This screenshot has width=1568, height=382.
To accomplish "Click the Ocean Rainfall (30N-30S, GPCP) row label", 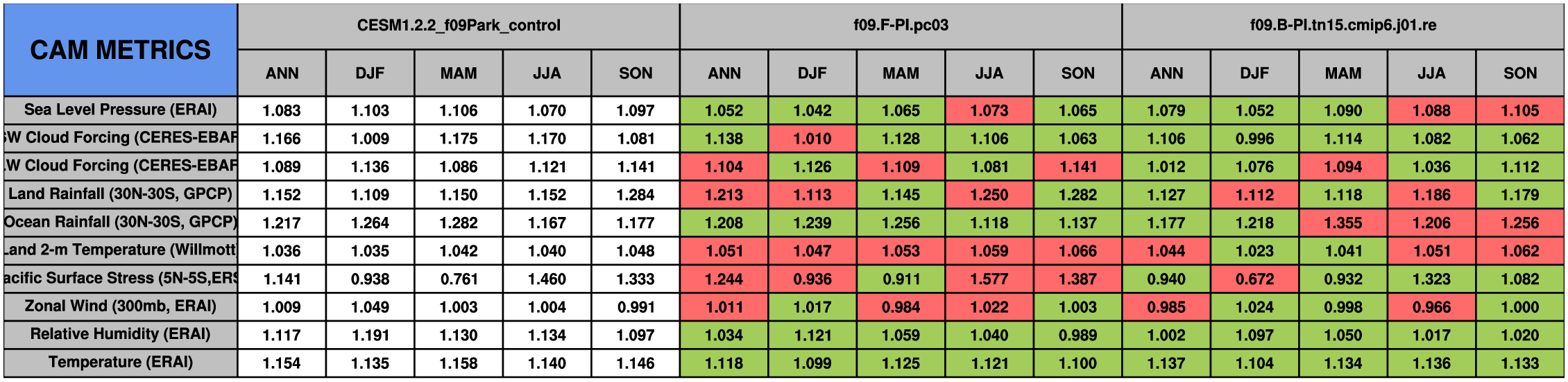I will [x=120, y=222].
